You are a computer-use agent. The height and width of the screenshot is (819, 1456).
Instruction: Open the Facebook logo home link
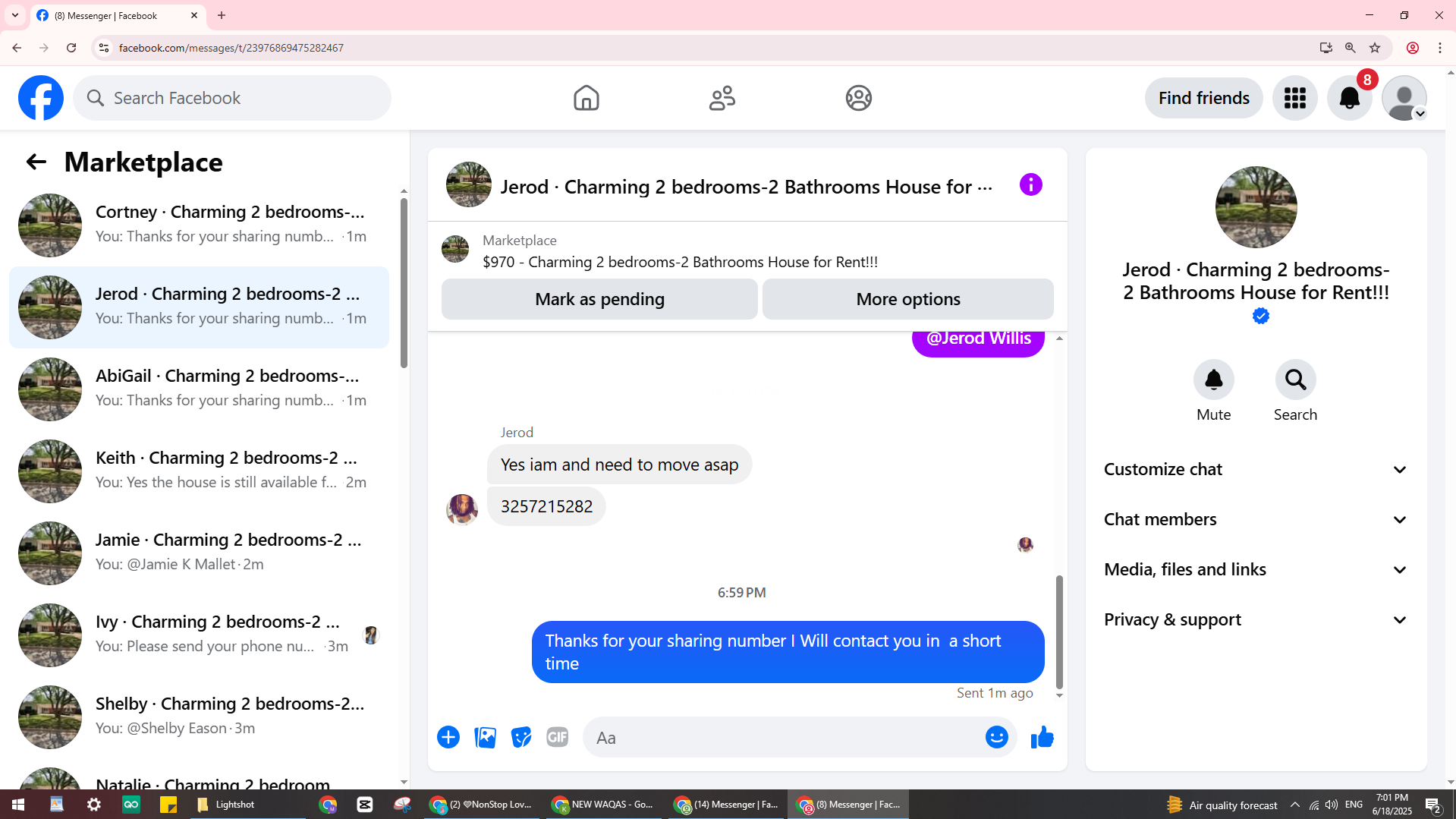pos(41,98)
